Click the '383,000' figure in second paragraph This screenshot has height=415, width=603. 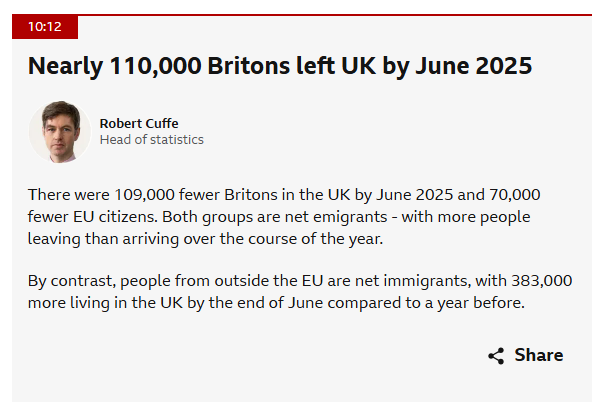493,282
